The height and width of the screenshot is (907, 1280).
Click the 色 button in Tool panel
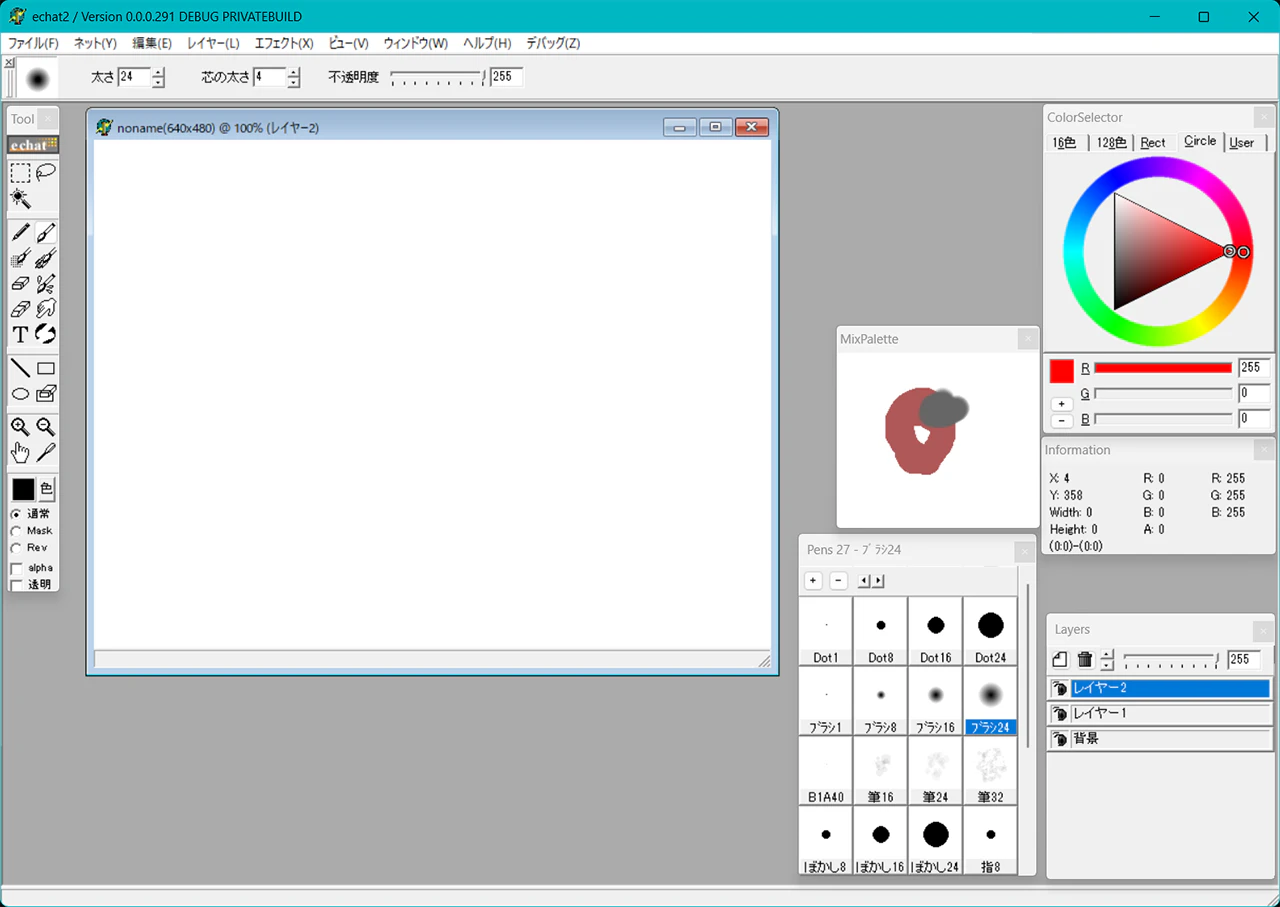coord(46,489)
